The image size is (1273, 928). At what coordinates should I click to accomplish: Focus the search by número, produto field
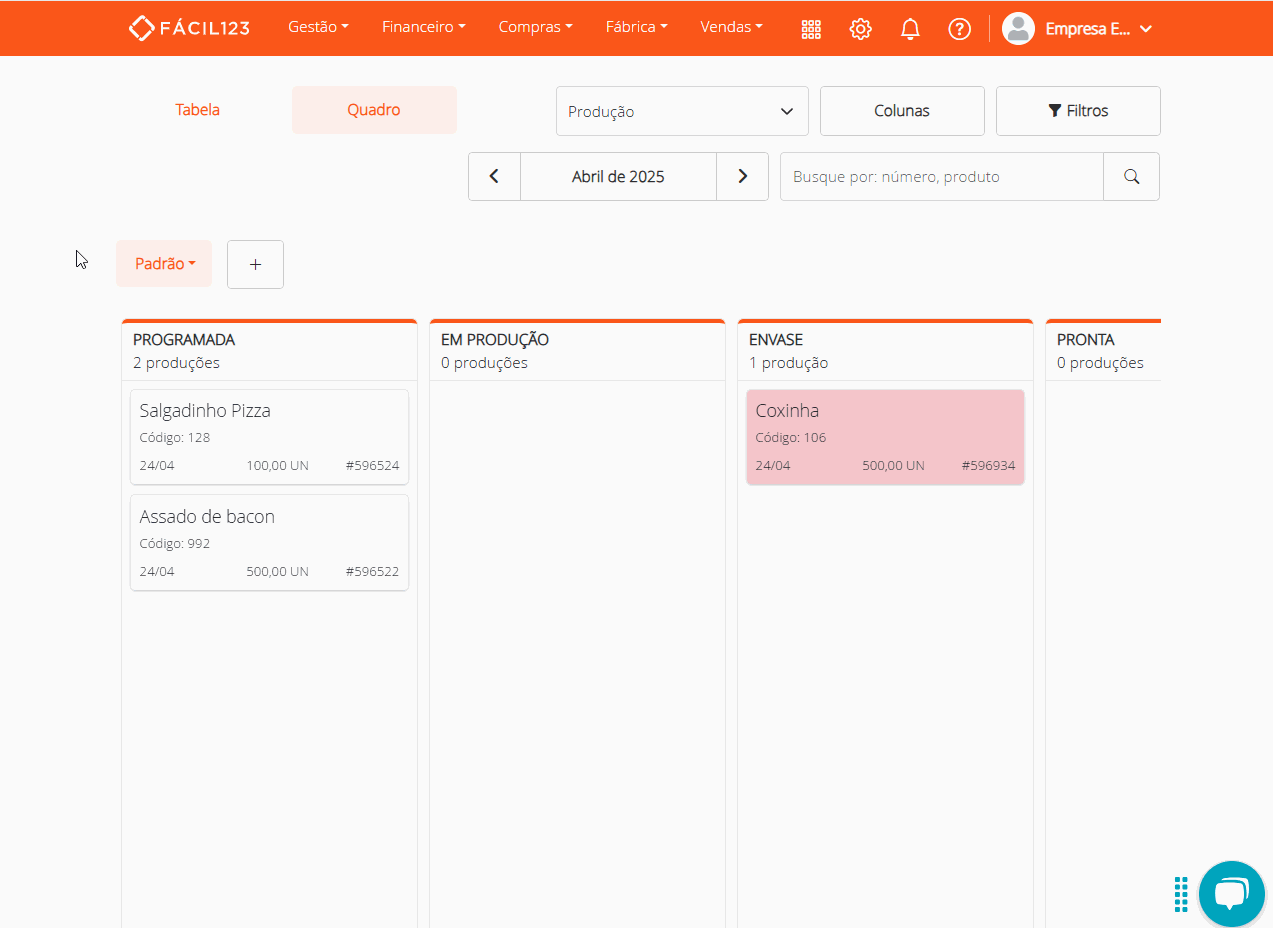[942, 177]
